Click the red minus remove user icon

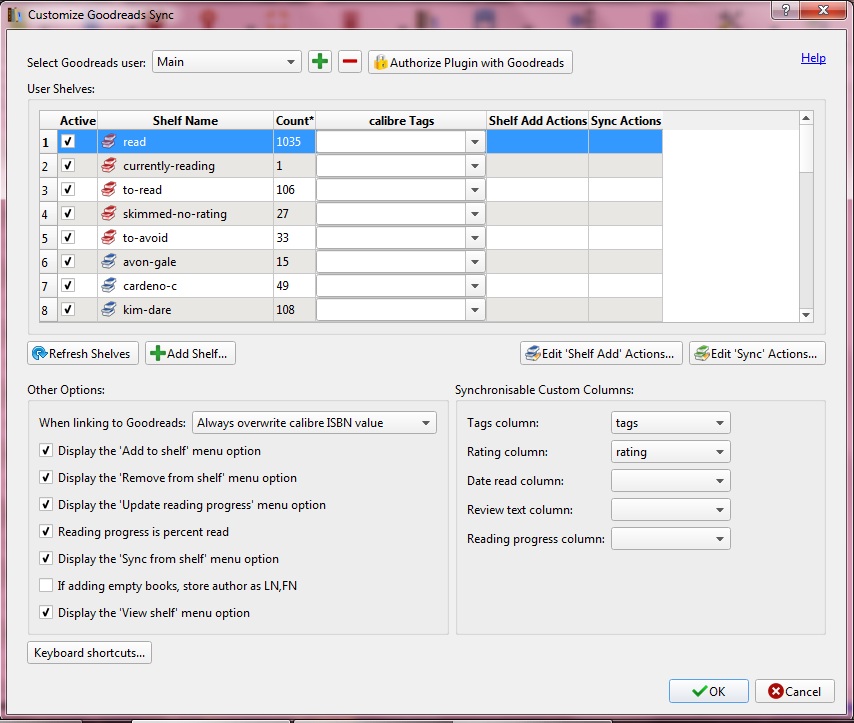click(x=350, y=62)
